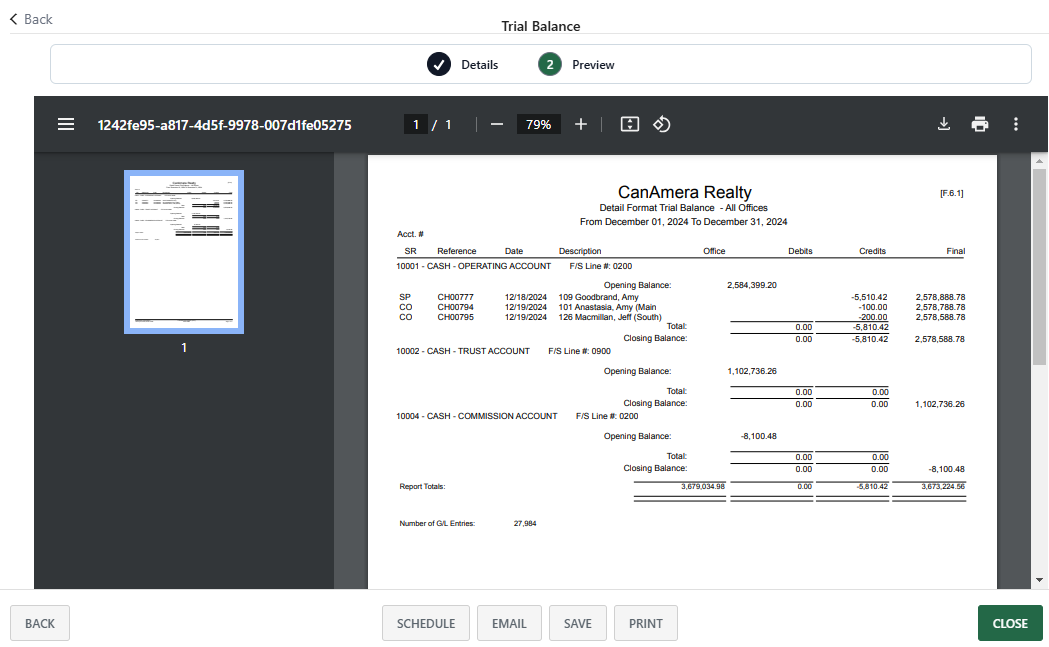1049x647 pixels.
Task: Click the completed Details checkmark icon
Action: coord(437,64)
